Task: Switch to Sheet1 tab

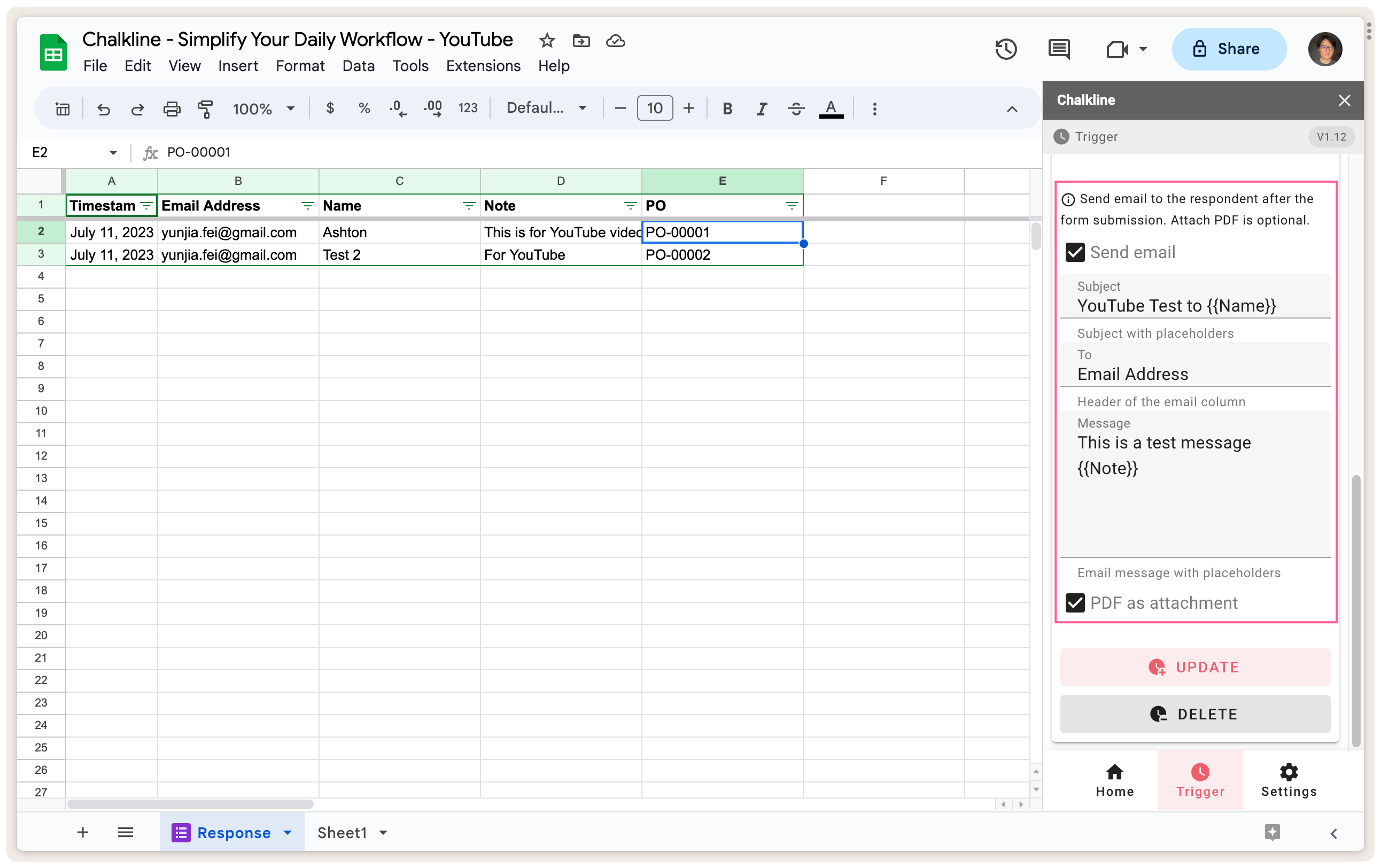Action: (x=342, y=832)
